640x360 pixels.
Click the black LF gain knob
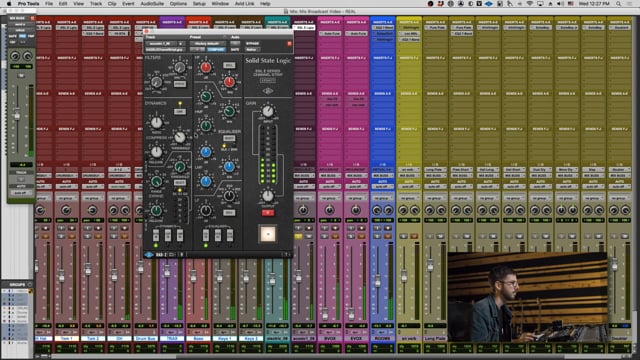206,210
